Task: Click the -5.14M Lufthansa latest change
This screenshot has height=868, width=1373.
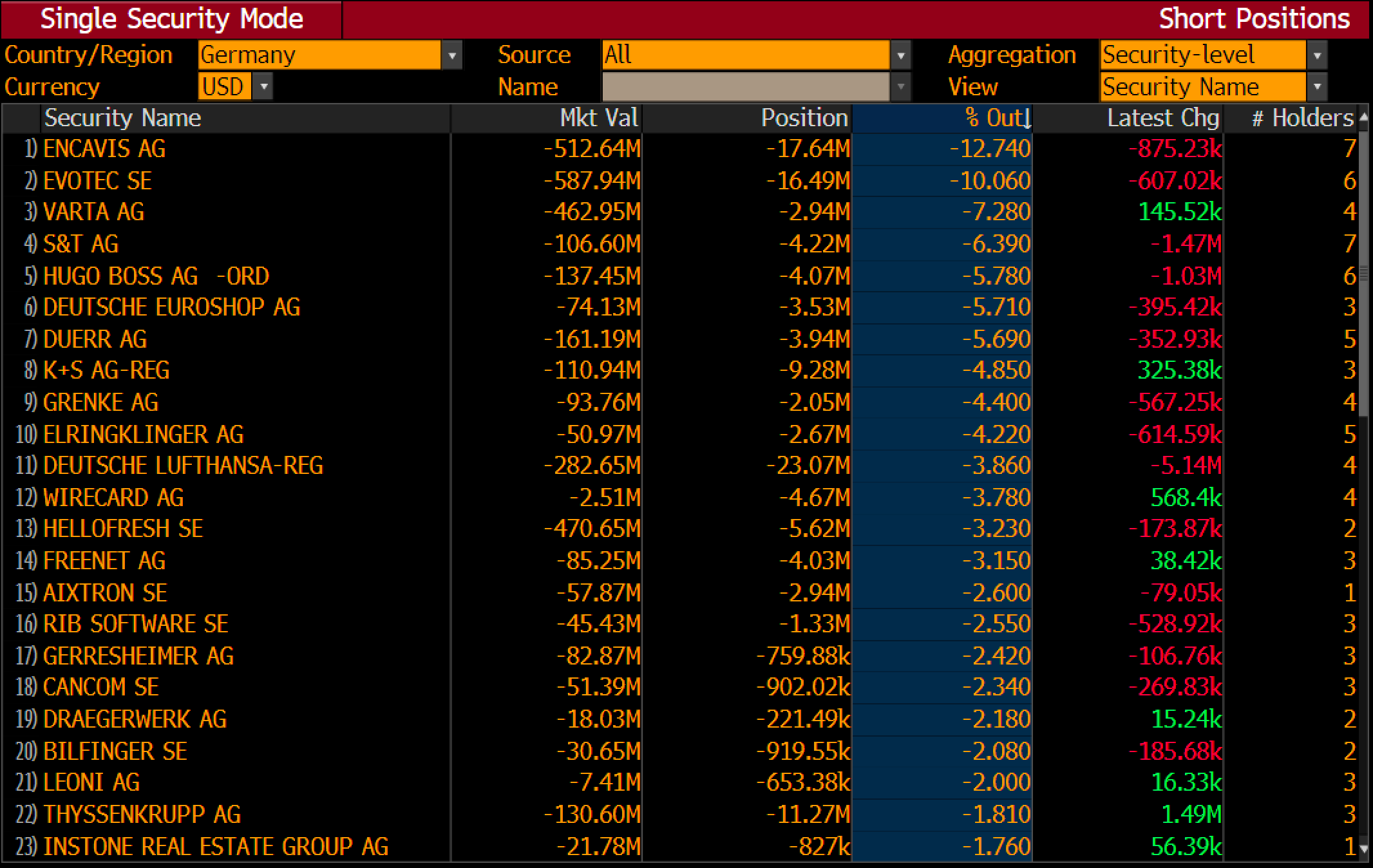Action: point(1187,466)
